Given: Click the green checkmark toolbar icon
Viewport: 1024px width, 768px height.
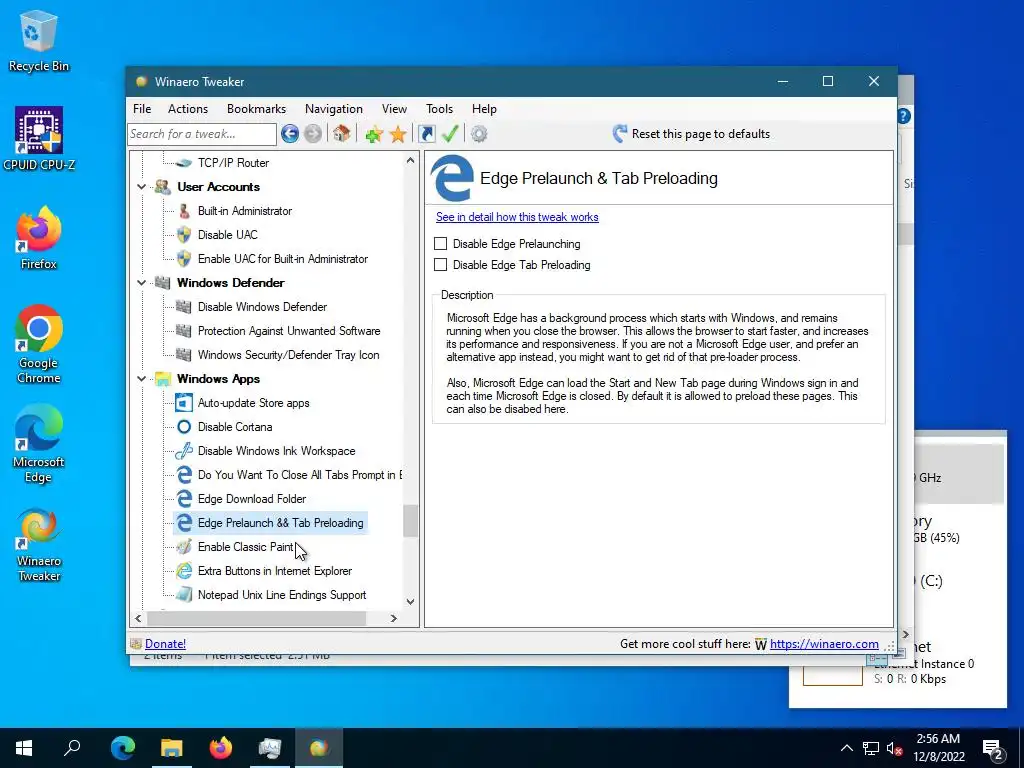Looking at the screenshot, I should tap(450, 134).
